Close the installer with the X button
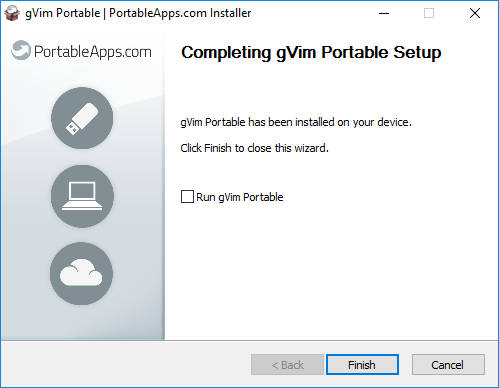 pyautogui.click(x=475, y=13)
